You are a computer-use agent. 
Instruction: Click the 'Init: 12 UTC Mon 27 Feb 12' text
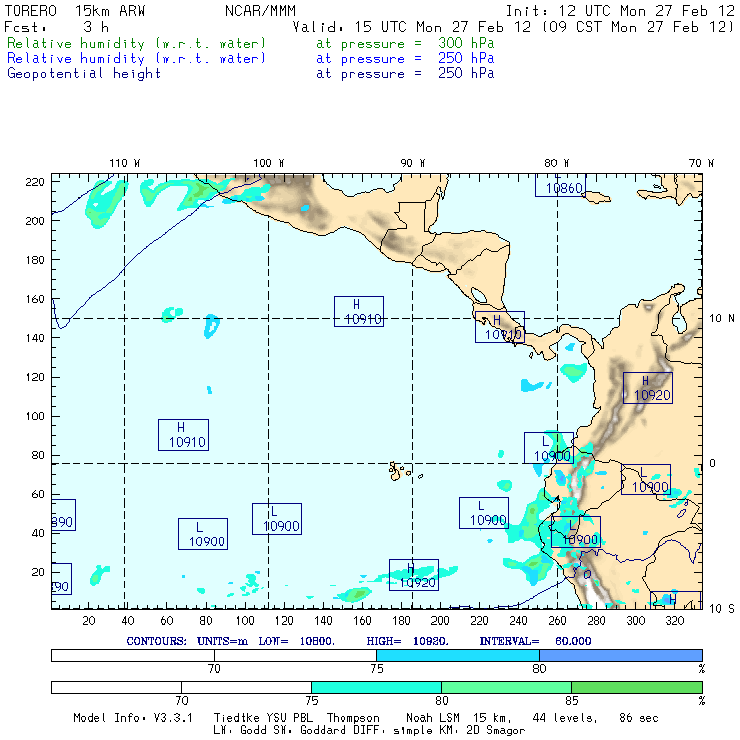click(620, 11)
